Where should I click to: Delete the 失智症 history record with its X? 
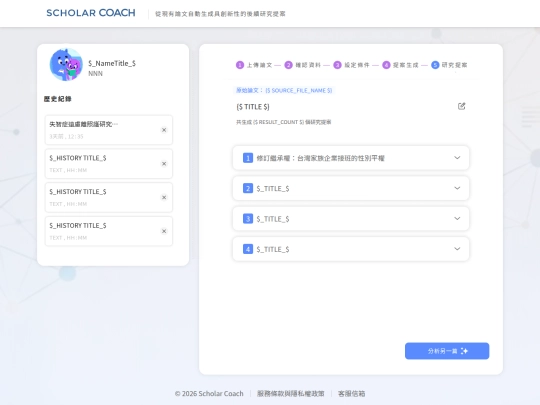[x=164, y=130]
